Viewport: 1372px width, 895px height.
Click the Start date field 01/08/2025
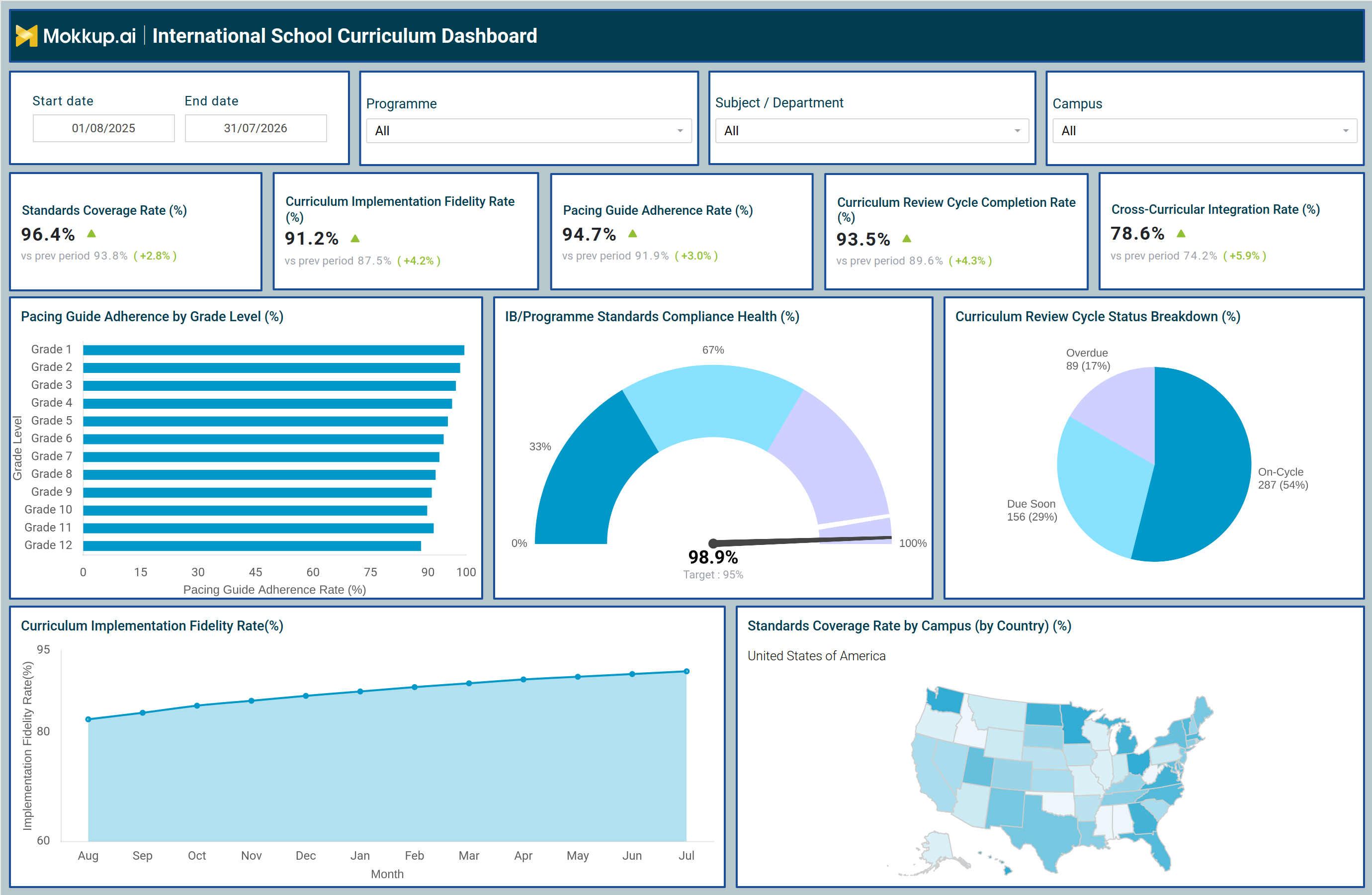[x=104, y=128]
